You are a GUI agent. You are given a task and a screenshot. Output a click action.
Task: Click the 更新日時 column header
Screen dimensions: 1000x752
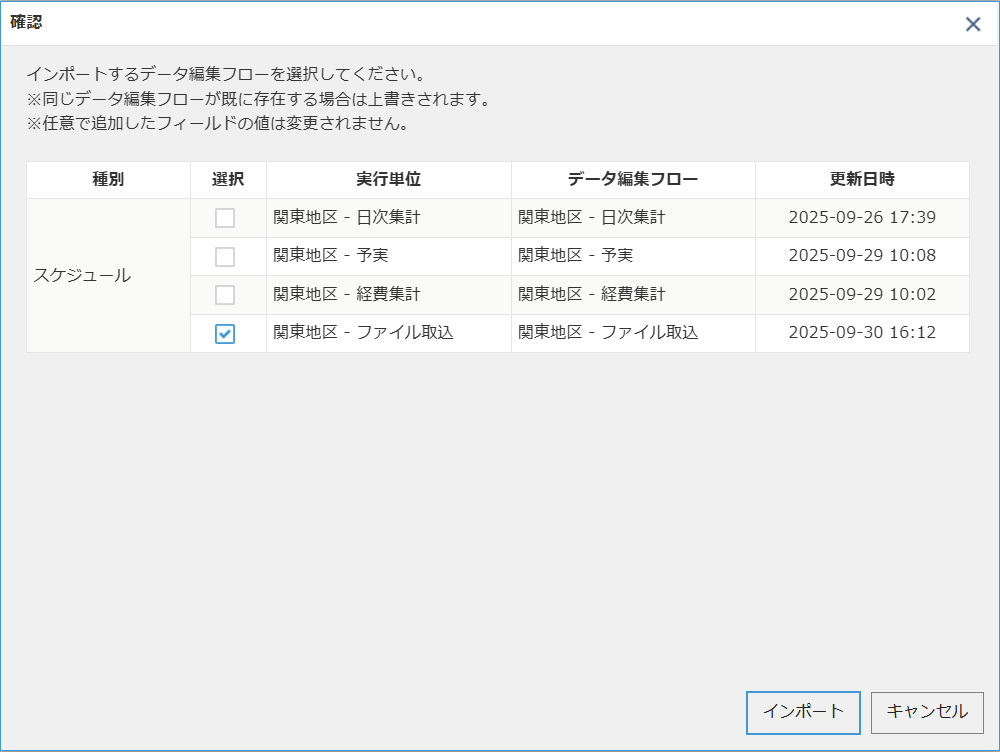coord(862,180)
